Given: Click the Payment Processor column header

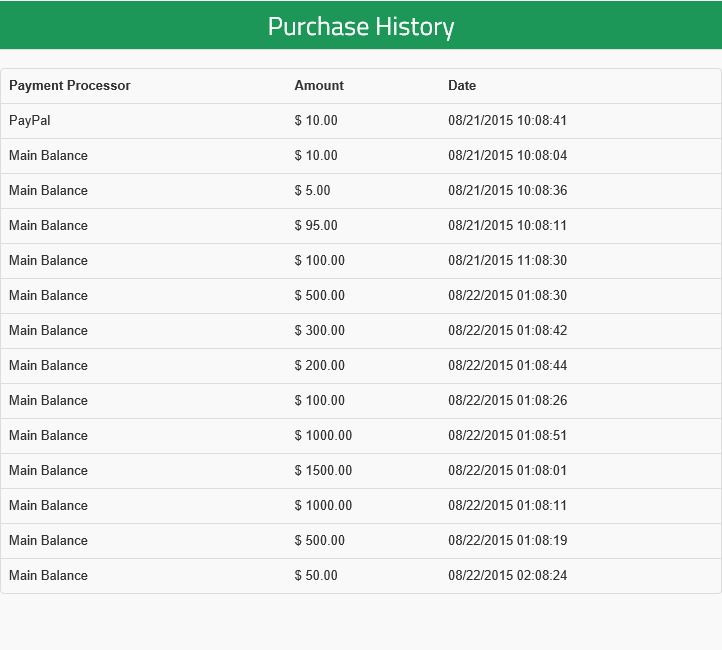Looking at the screenshot, I should (x=70, y=86).
